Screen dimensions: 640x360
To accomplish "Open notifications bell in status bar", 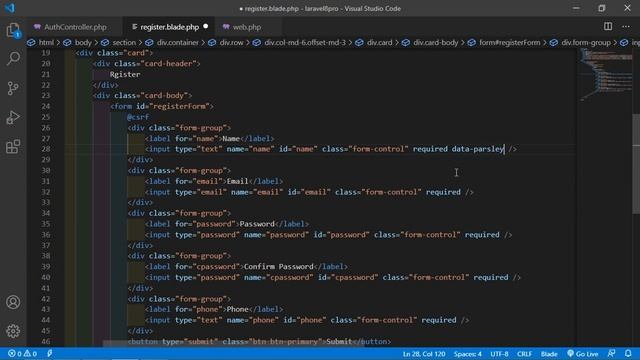I will (628, 353).
